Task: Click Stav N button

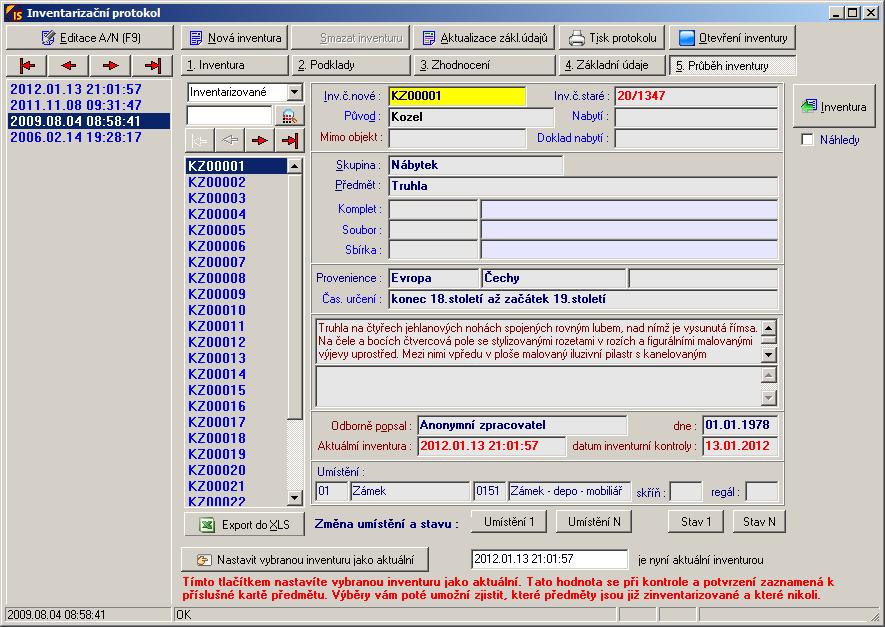Action: click(x=759, y=521)
